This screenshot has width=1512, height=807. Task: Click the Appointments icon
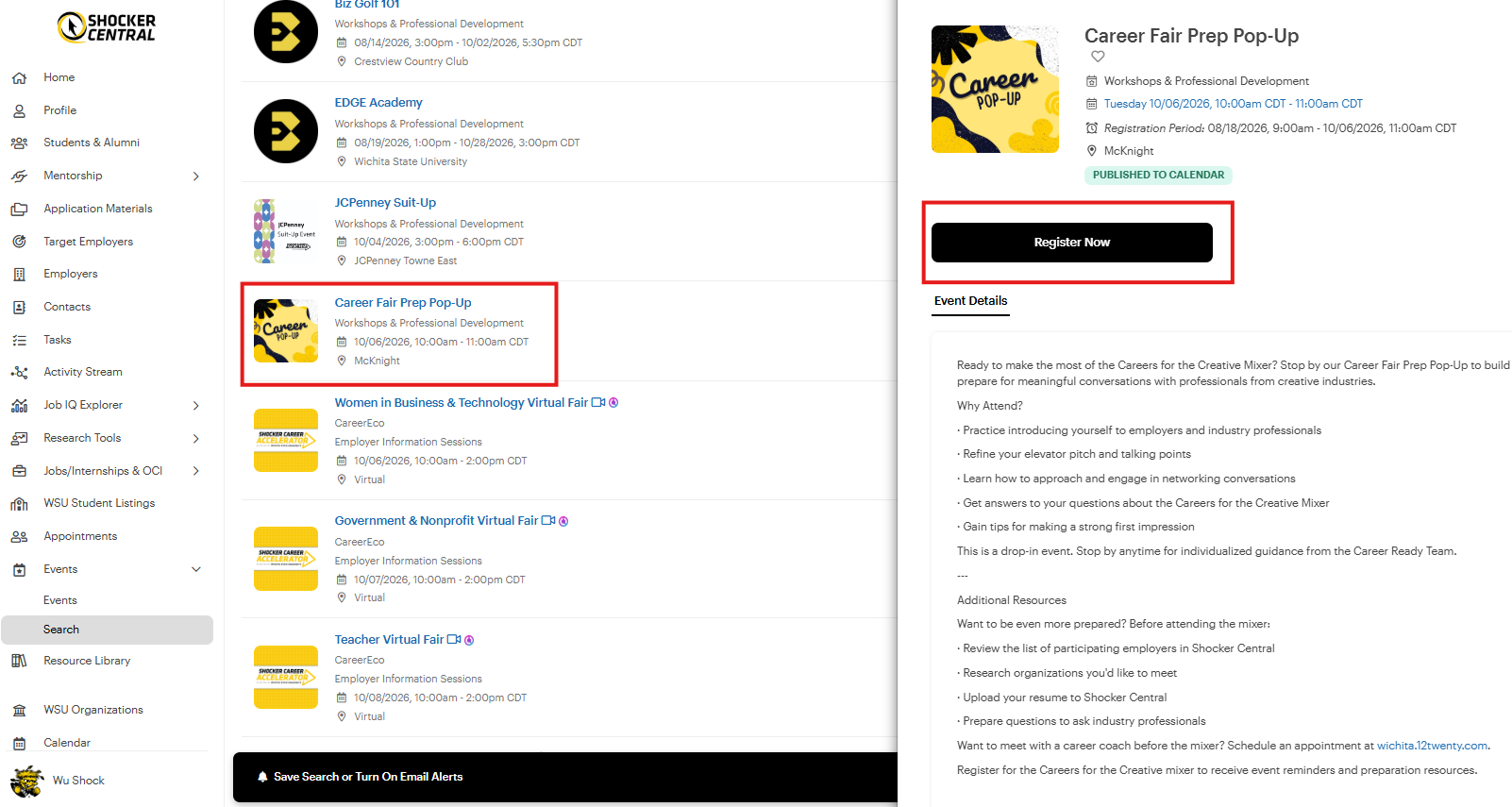pyautogui.click(x=19, y=537)
